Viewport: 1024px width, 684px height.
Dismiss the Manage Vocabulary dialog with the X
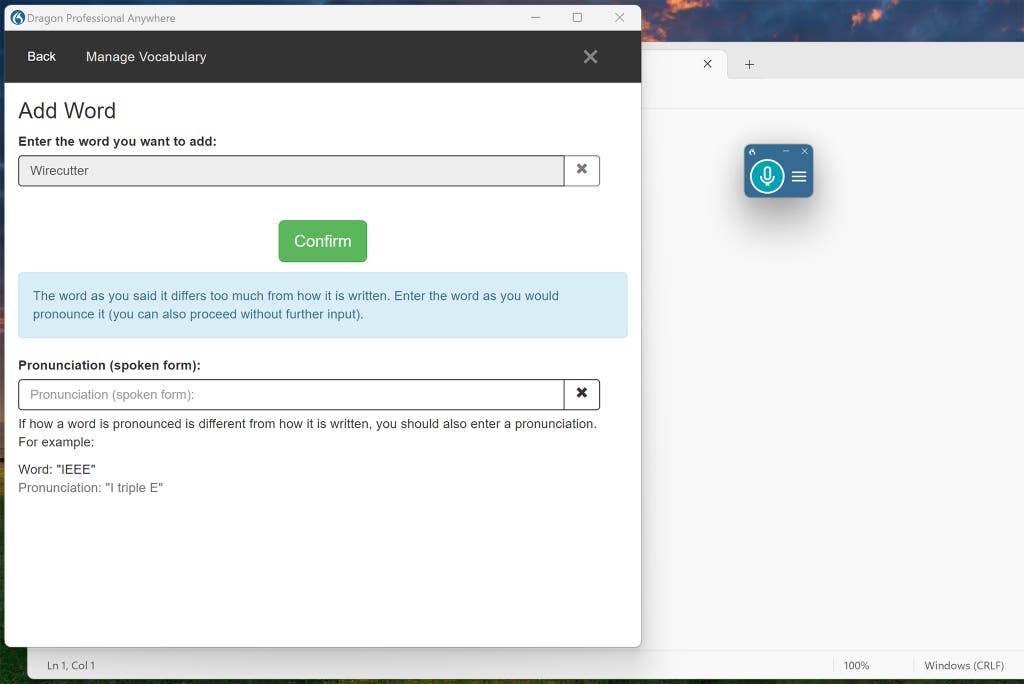tap(590, 56)
